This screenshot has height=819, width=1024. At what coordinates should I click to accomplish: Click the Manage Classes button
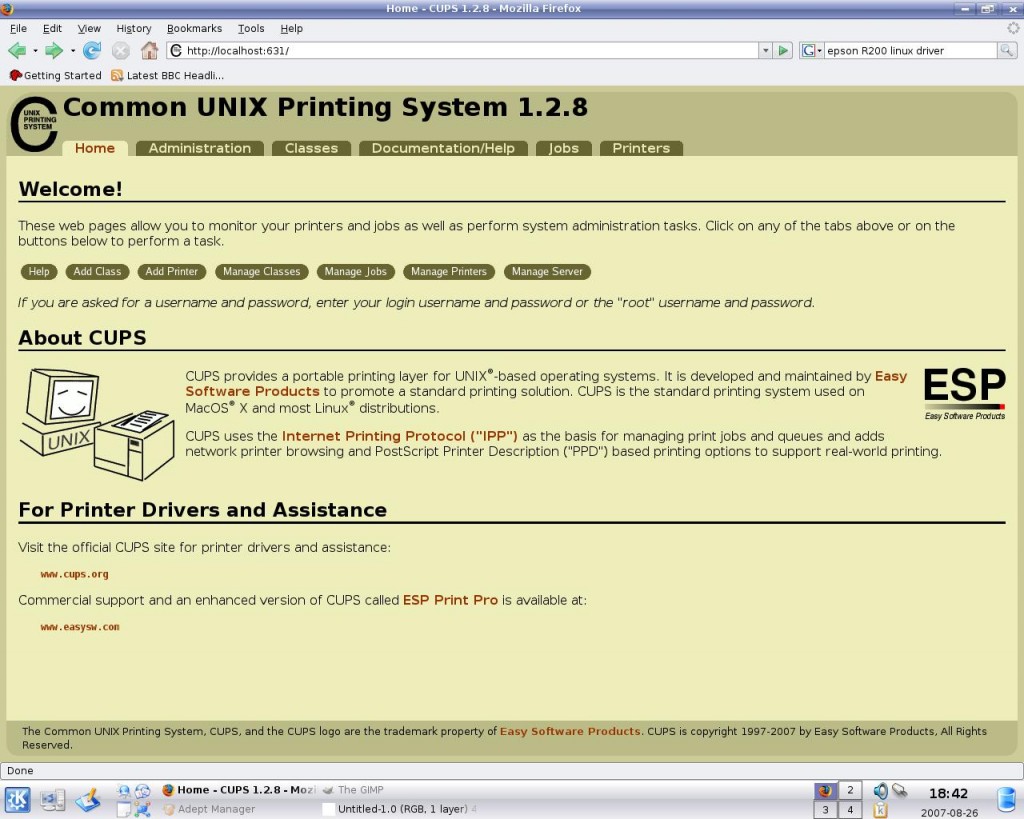pos(261,272)
